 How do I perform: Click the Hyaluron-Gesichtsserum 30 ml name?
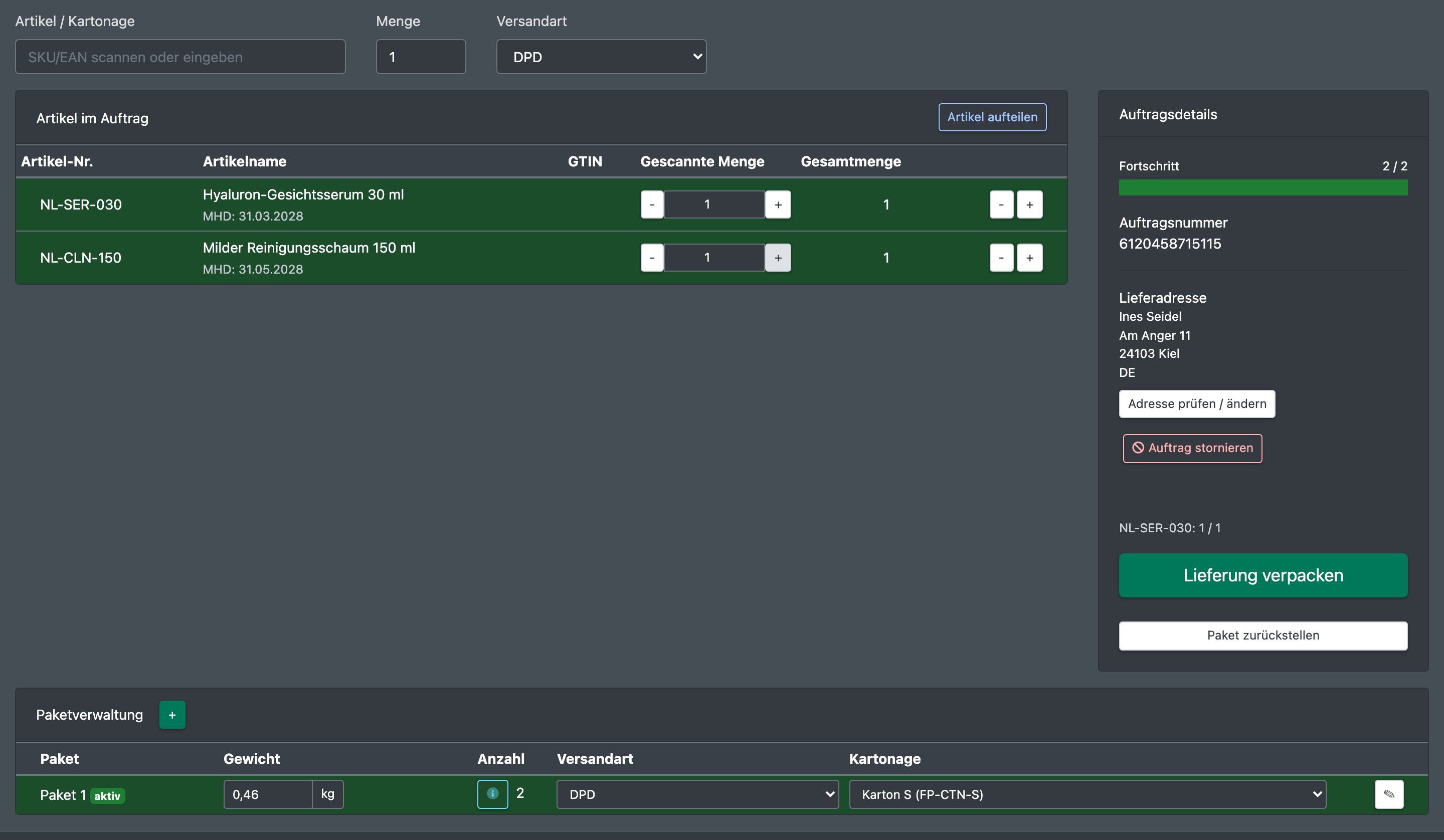click(x=303, y=195)
